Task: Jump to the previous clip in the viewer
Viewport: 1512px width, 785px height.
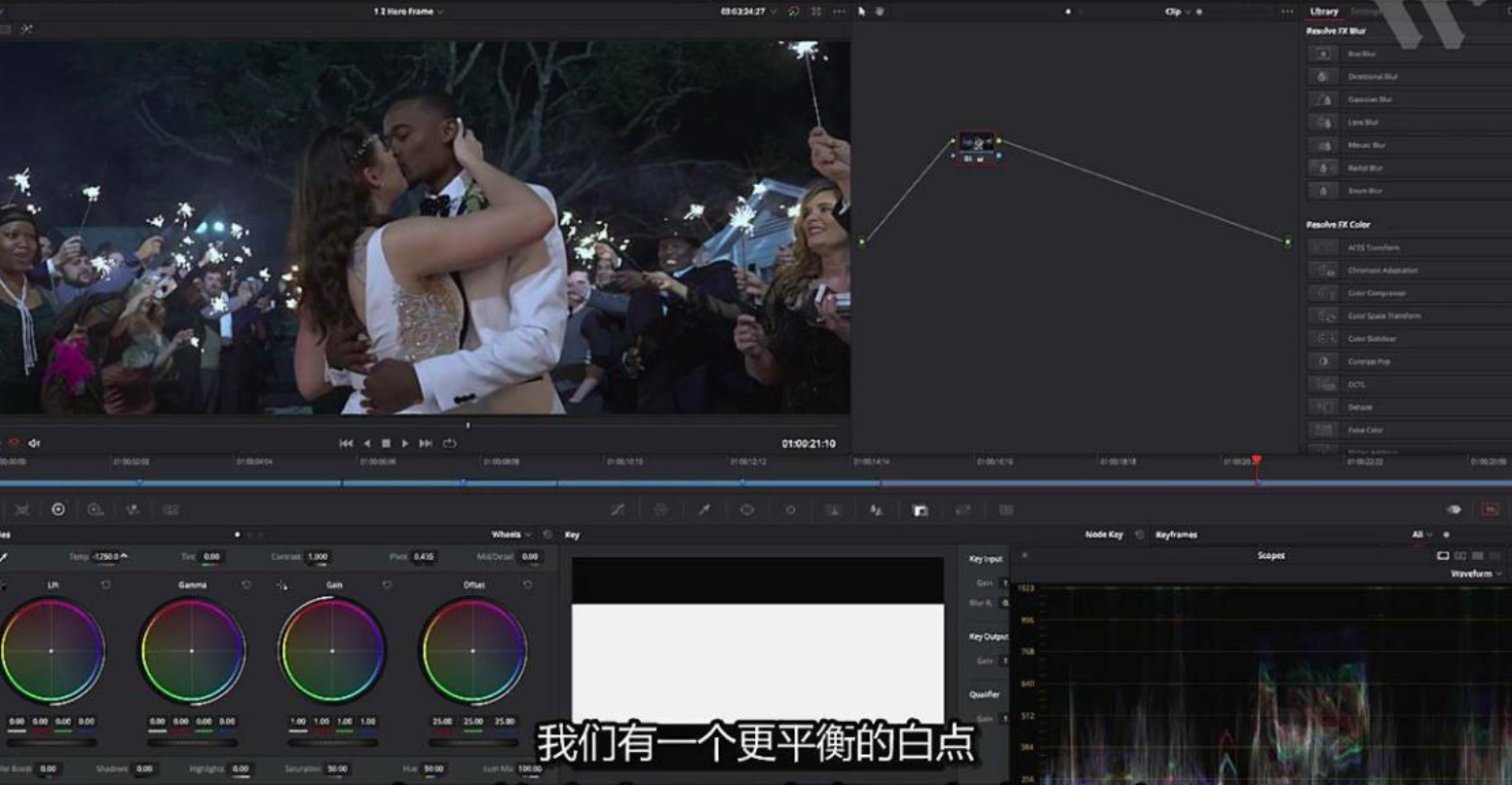Action: click(346, 443)
